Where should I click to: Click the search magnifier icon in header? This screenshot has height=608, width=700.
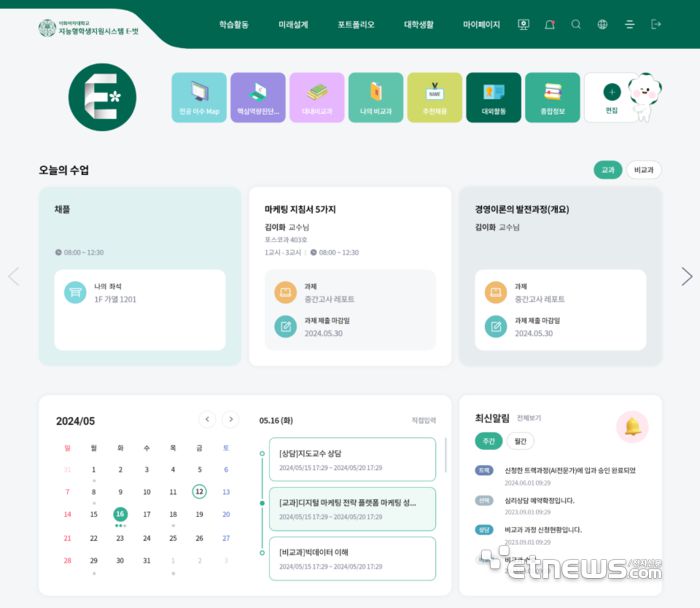tap(576, 24)
